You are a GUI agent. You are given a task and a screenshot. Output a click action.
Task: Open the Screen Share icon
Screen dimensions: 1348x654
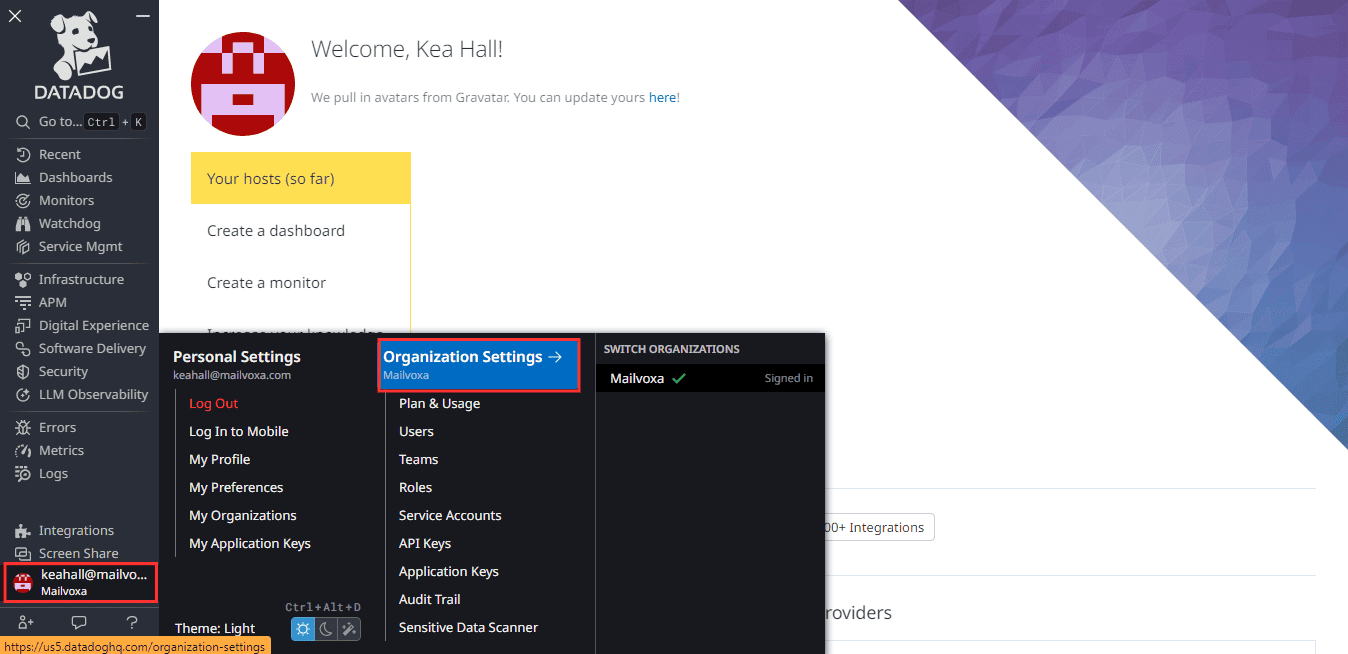pyautogui.click(x=23, y=554)
